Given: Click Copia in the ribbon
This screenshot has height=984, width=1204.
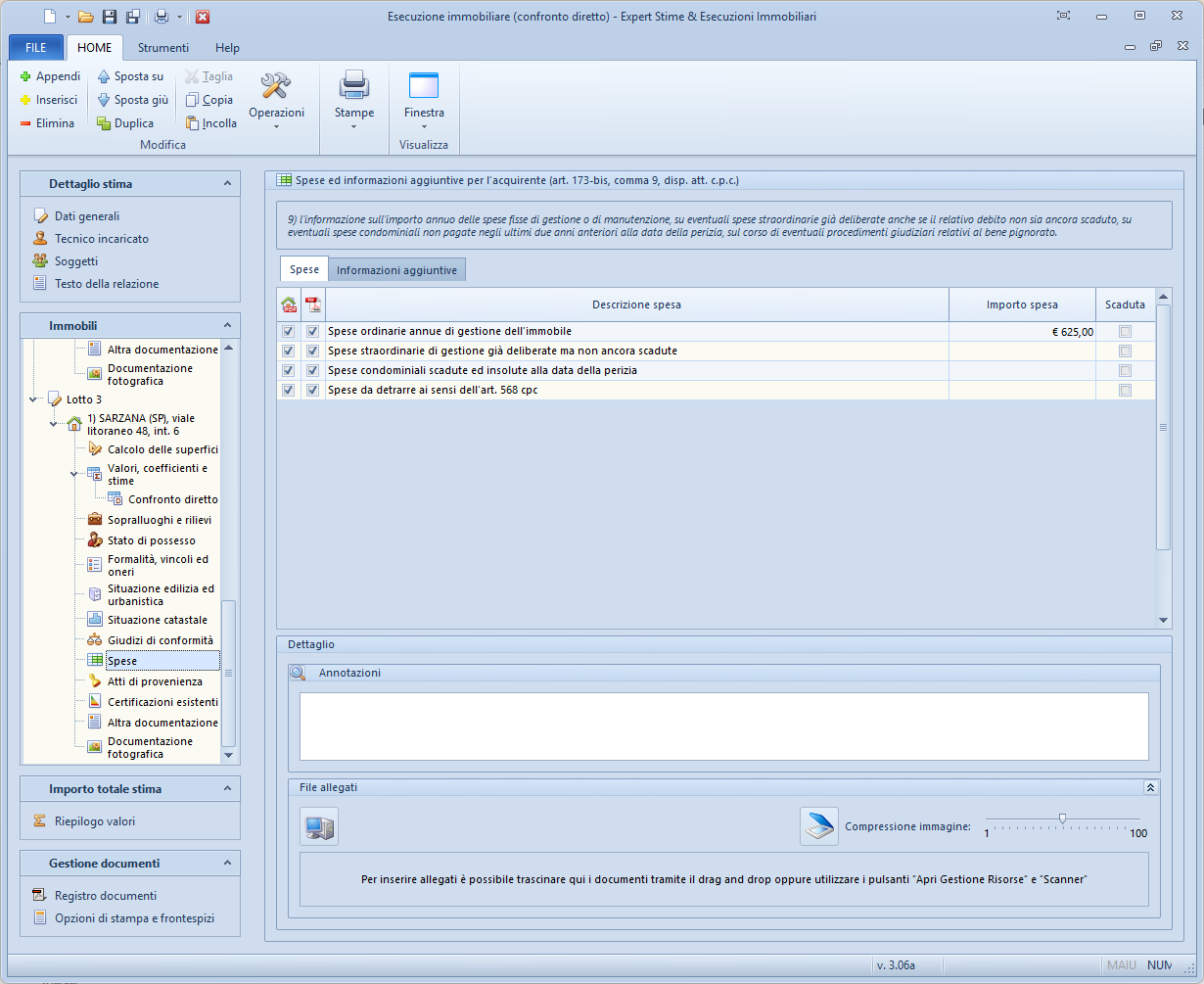Looking at the screenshot, I should tap(209, 100).
